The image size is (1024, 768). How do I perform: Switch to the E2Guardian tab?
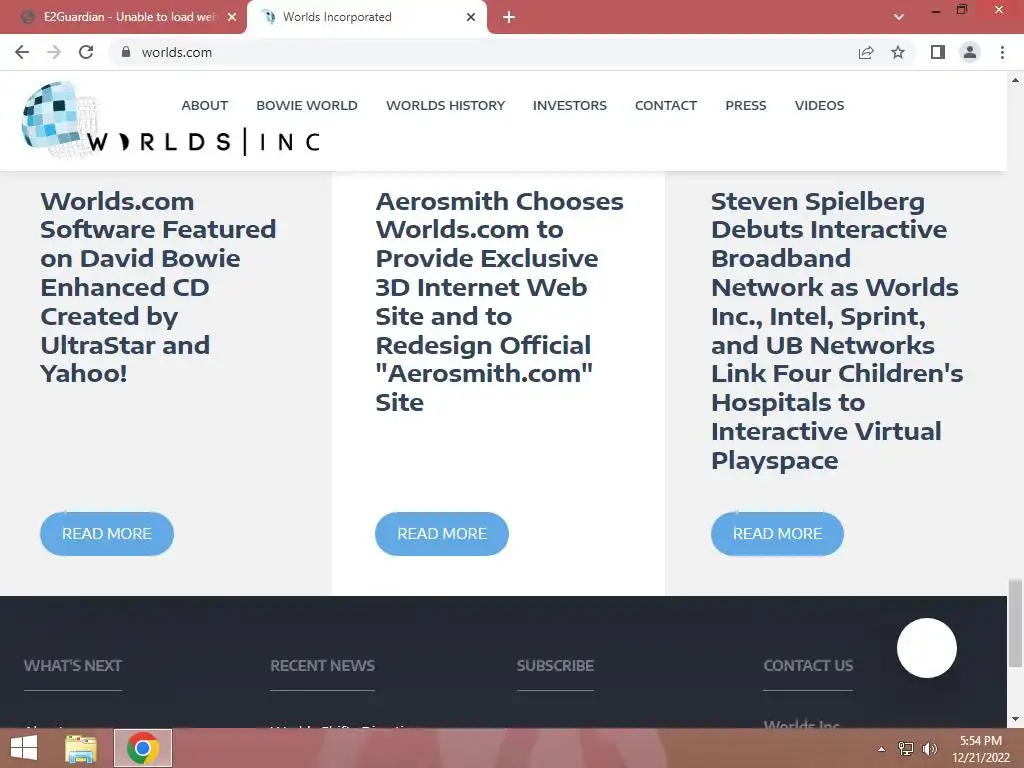coord(122,17)
